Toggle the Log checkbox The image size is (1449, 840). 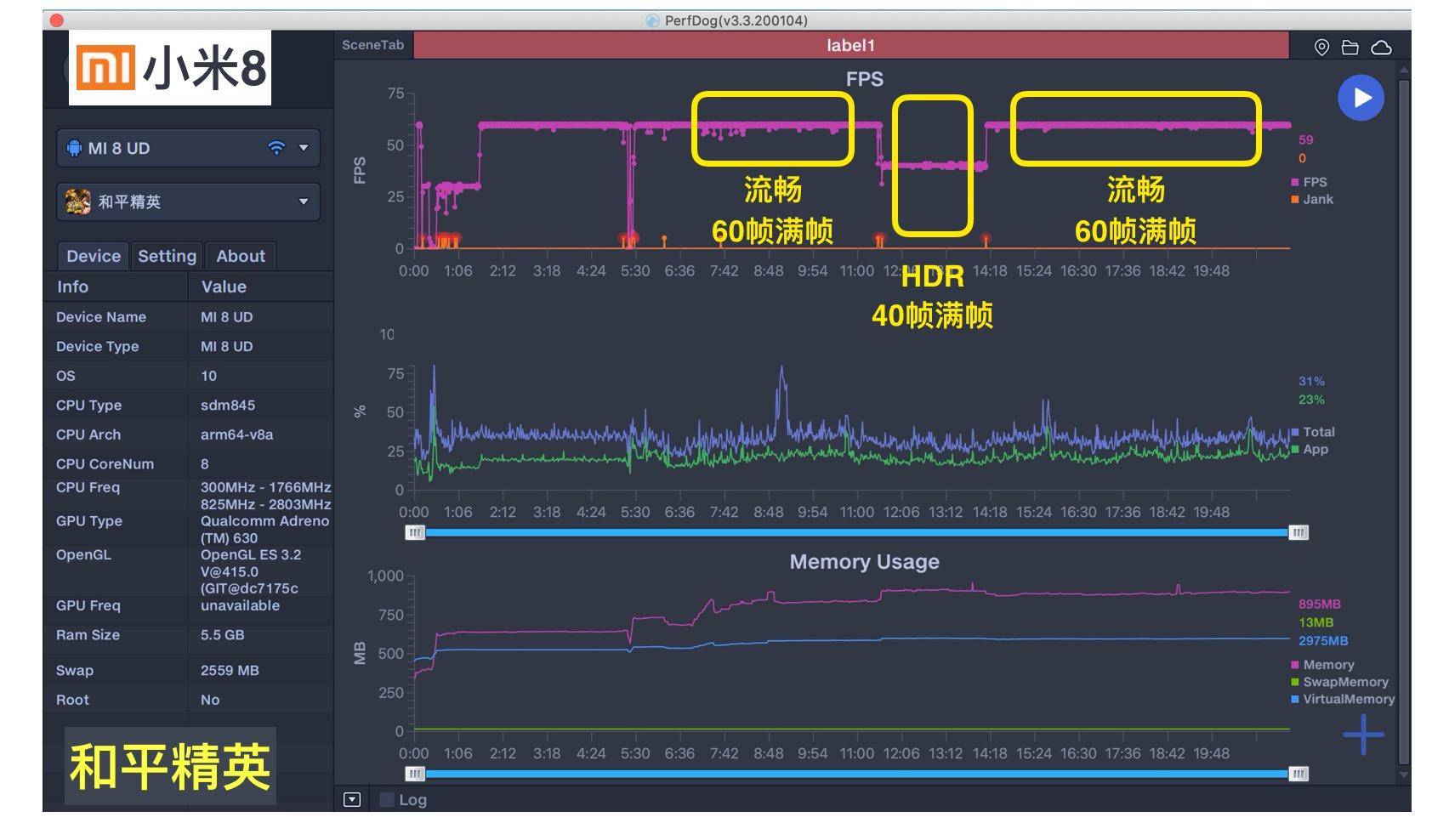click(x=388, y=800)
